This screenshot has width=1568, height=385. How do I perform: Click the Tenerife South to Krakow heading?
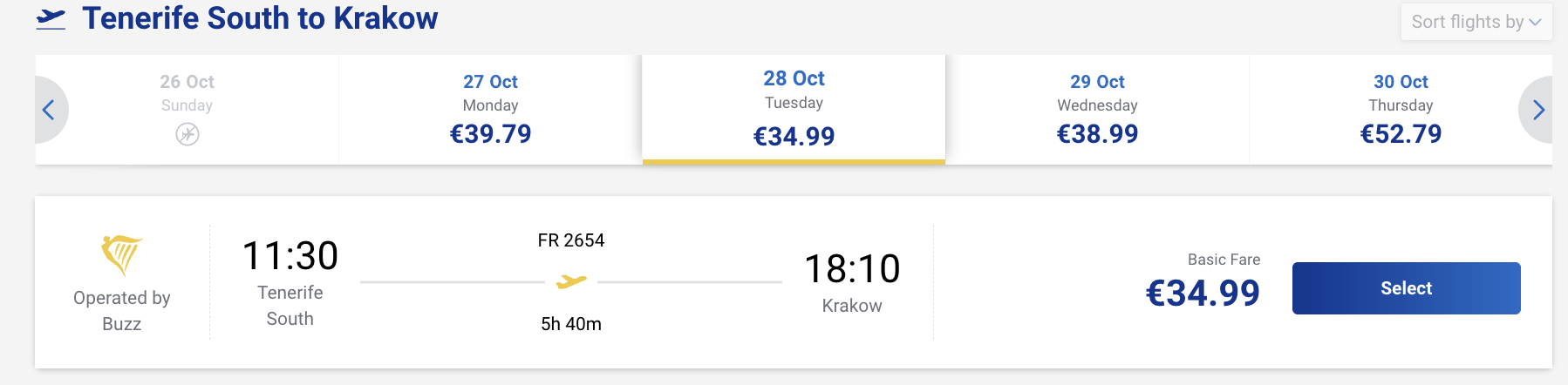(260, 18)
